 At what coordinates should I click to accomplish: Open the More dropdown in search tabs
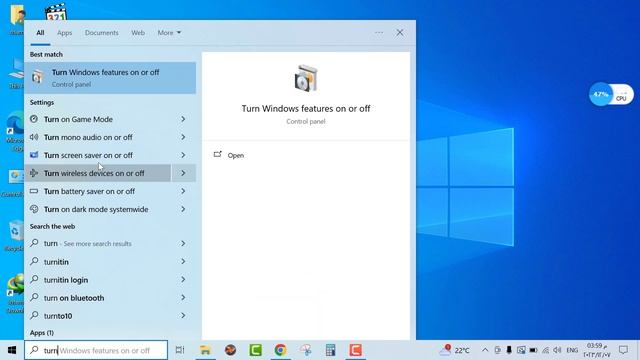pyautogui.click(x=169, y=33)
